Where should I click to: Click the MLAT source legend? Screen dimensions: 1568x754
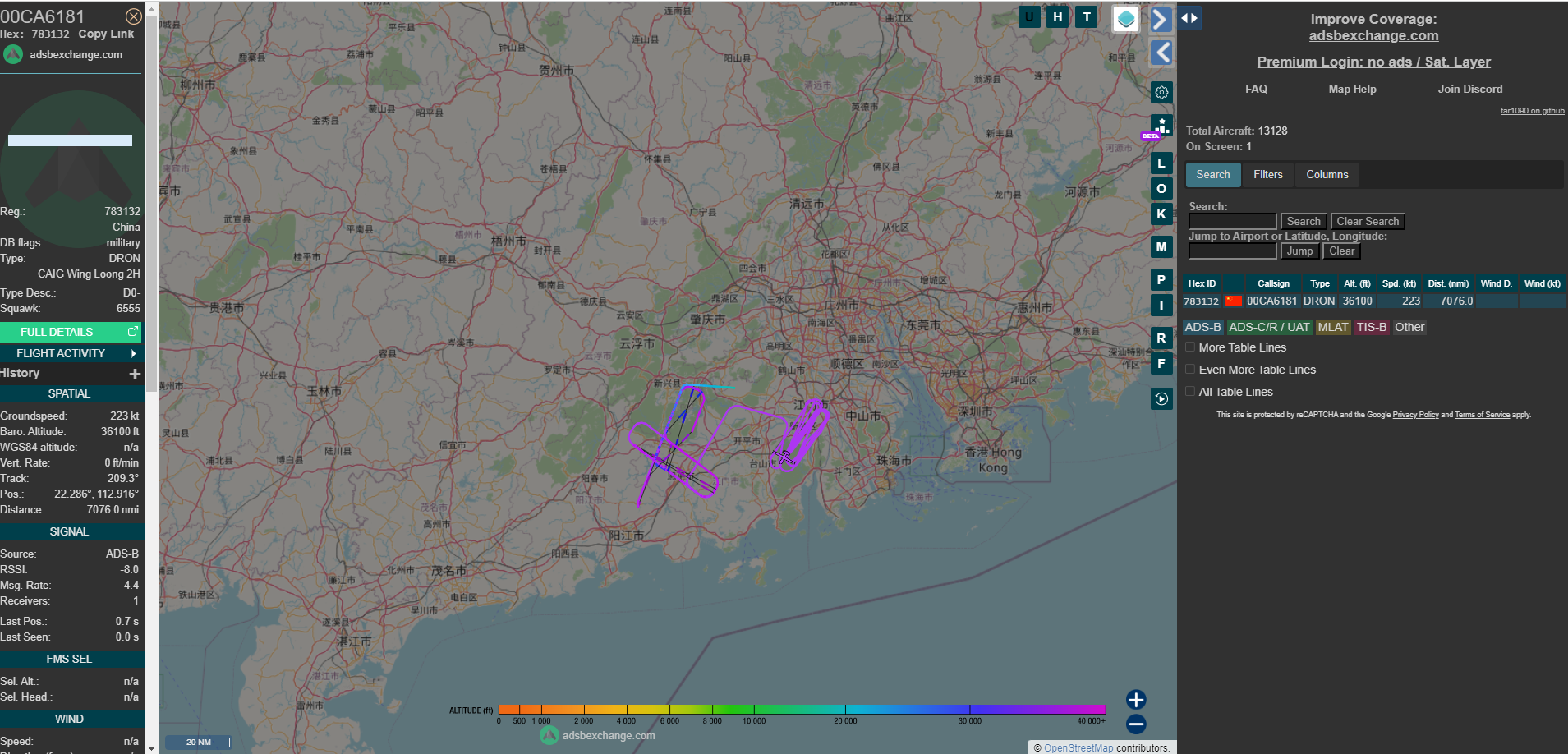pos(1333,327)
